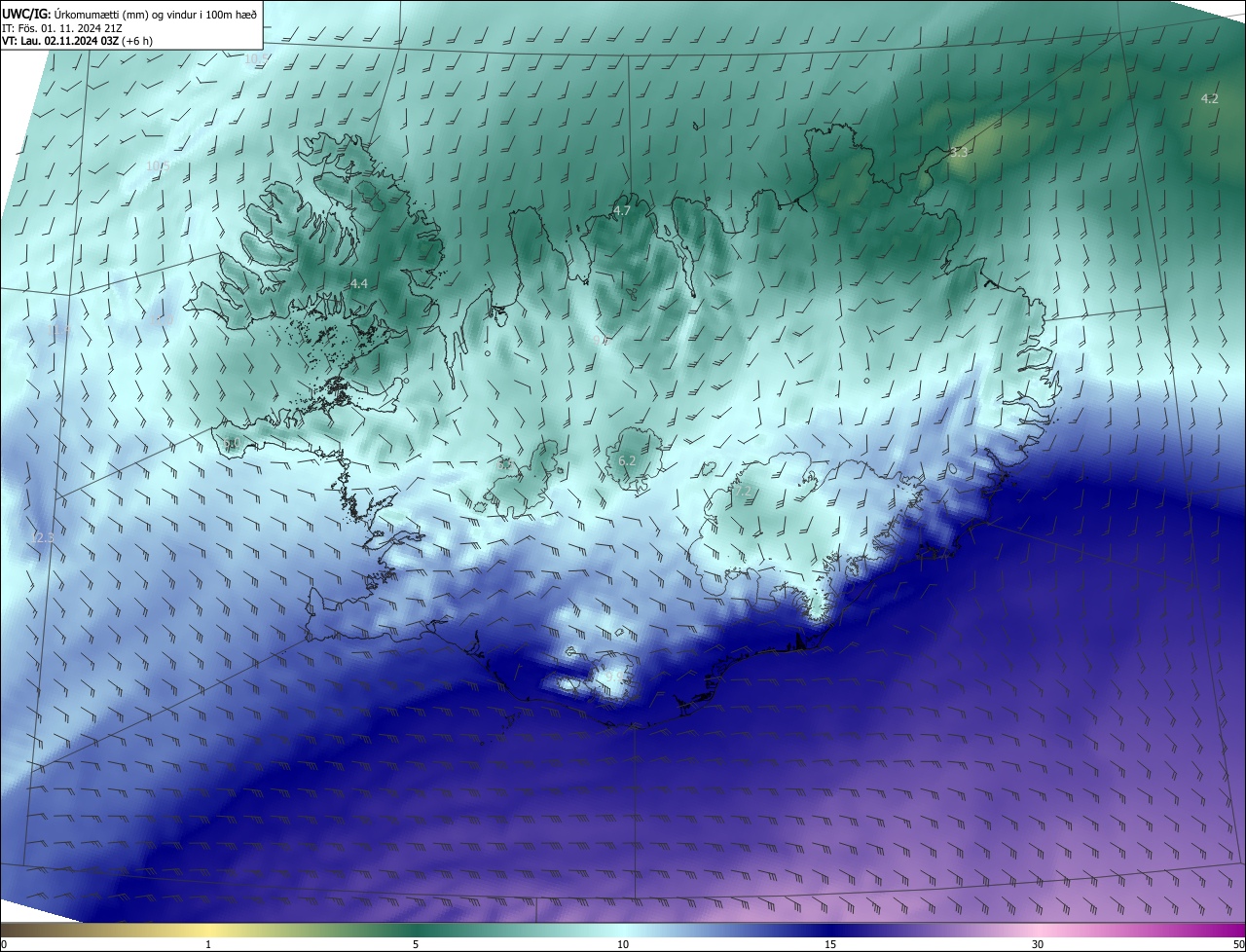
Task: Click the valid time 'VT: Lau. 02.11.2024 03Z'
Action: coord(60,41)
